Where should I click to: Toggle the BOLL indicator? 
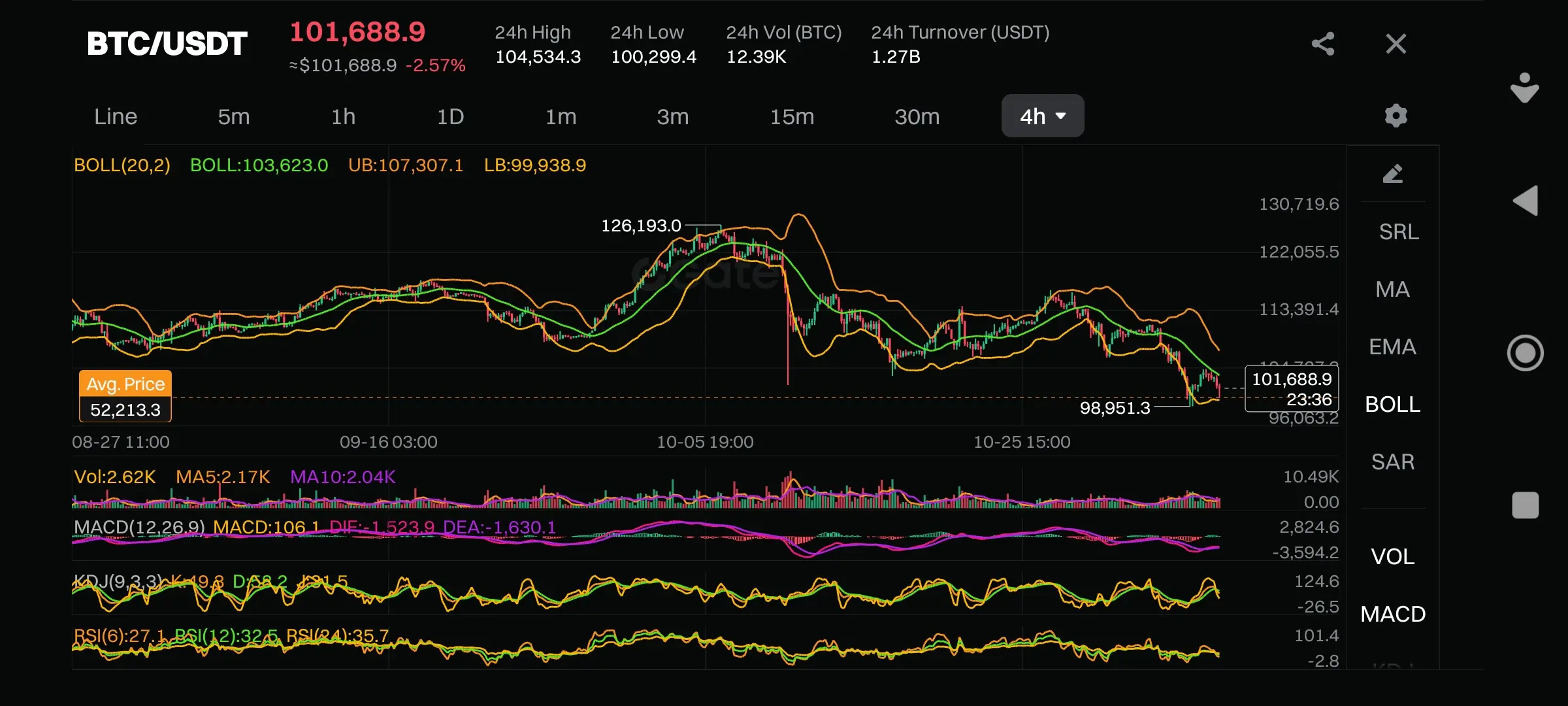[x=1393, y=405]
